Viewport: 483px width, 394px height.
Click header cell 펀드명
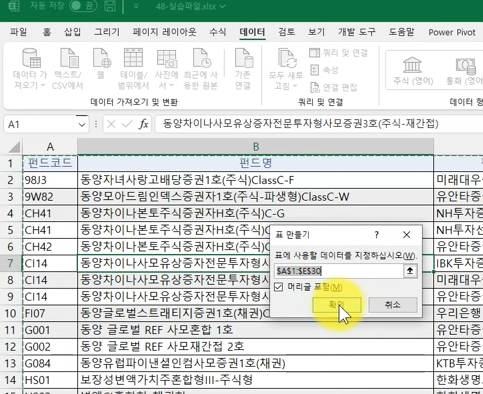[256, 163]
